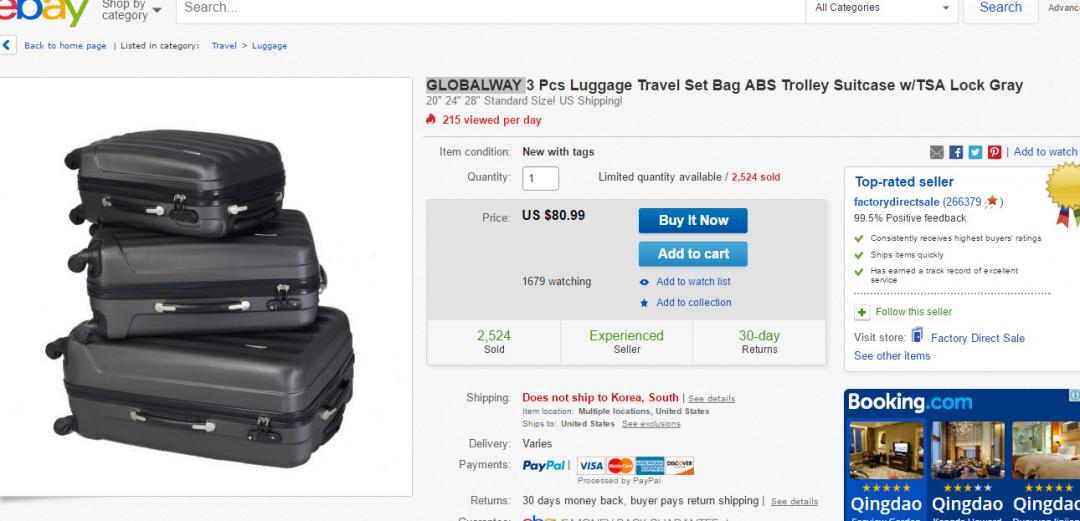Pin this item on Pinterest
Screen dimensions: 1080x521
click(994, 152)
